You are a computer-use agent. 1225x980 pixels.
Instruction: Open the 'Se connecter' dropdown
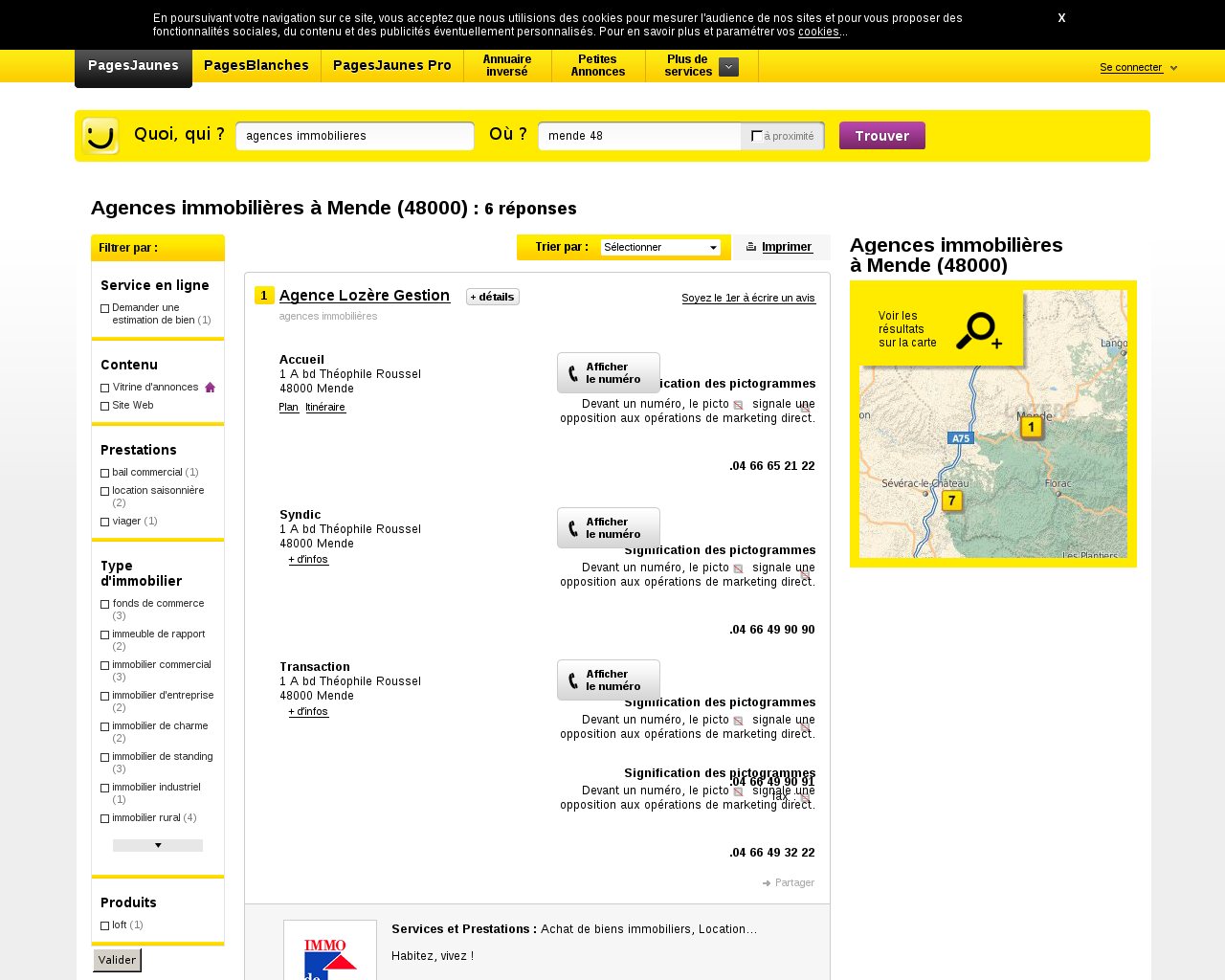pyautogui.click(x=1138, y=67)
